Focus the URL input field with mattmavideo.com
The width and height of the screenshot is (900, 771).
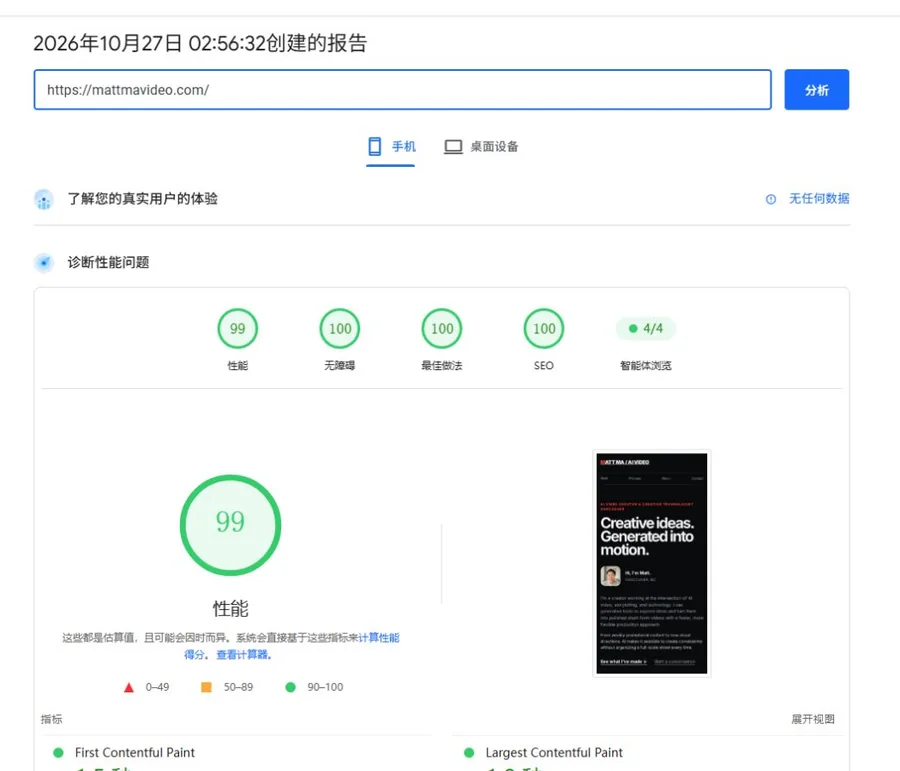(x=402, y=90)
